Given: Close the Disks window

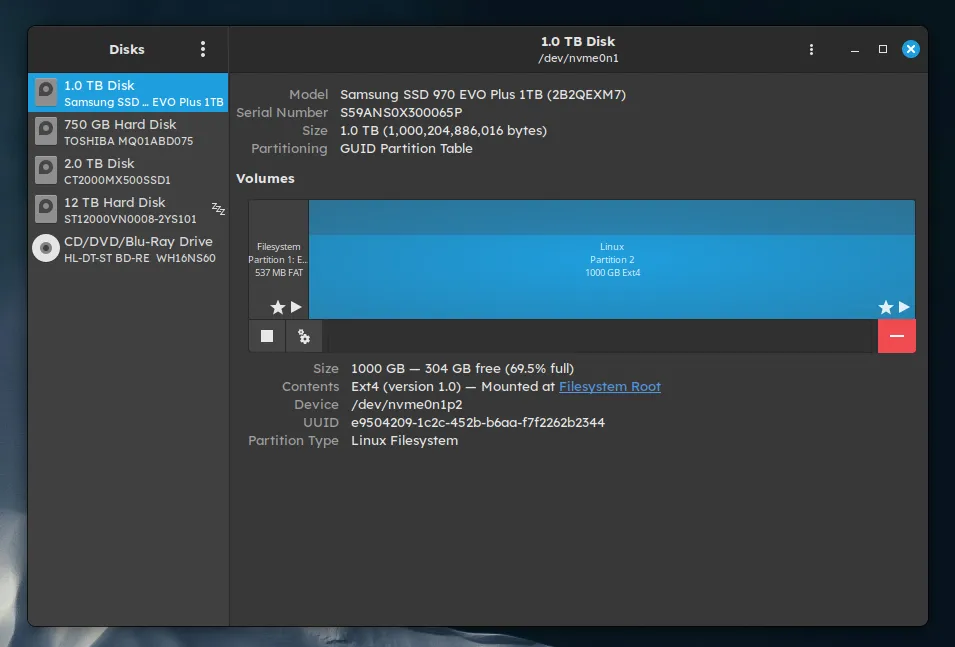Looking at the screenshot, I should pos(910,49).
